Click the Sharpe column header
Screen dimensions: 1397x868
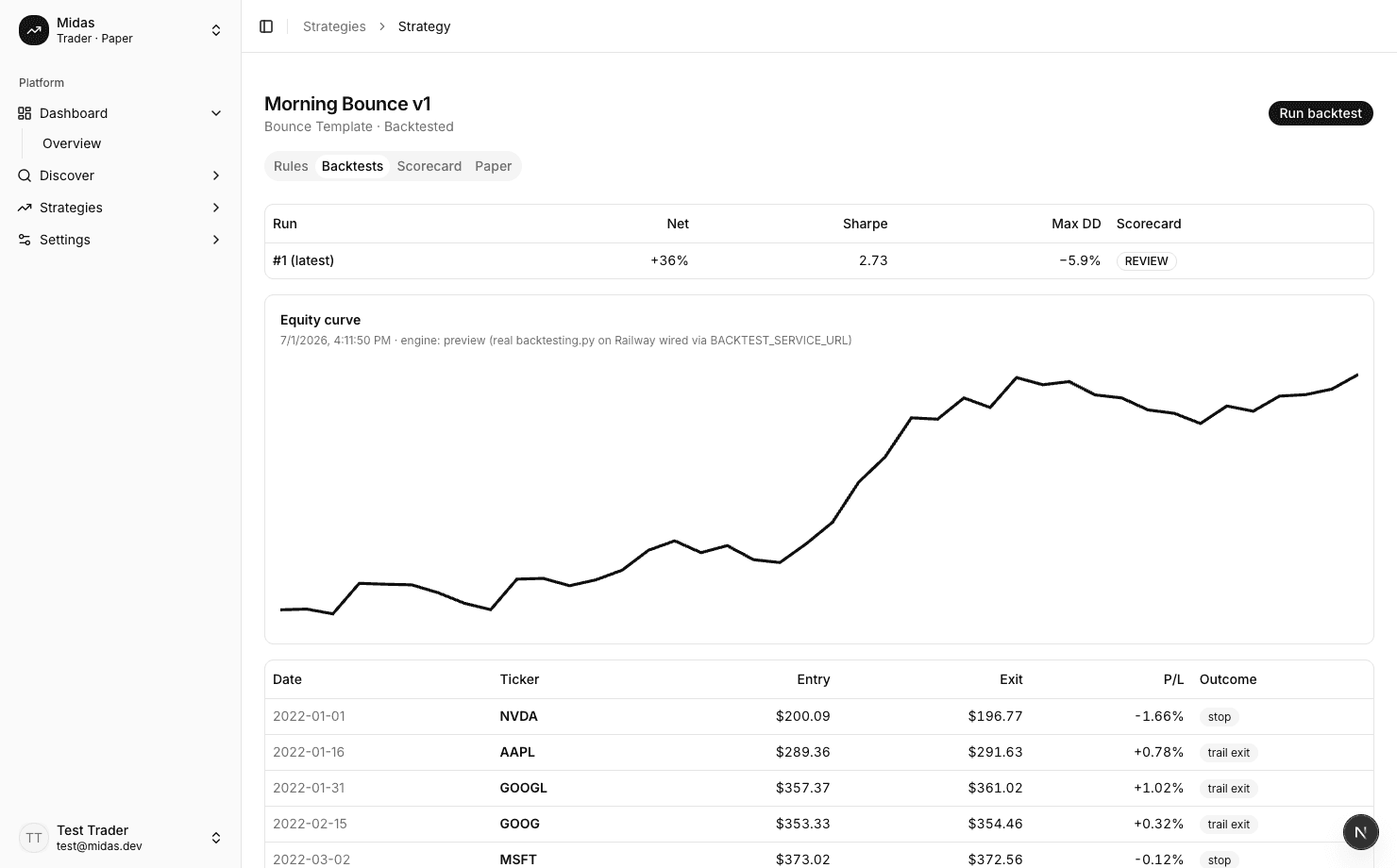pos(865,224)
